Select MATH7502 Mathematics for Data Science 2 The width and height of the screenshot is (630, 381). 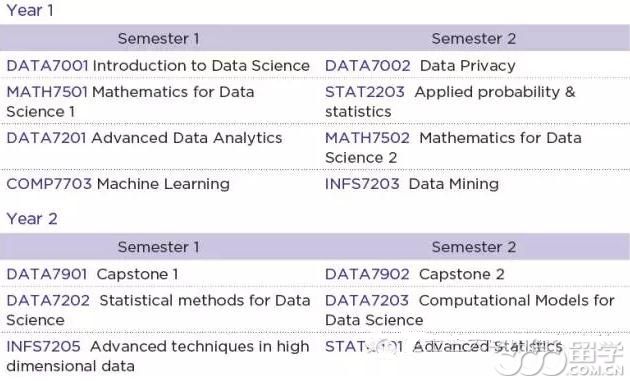[453, 147]
